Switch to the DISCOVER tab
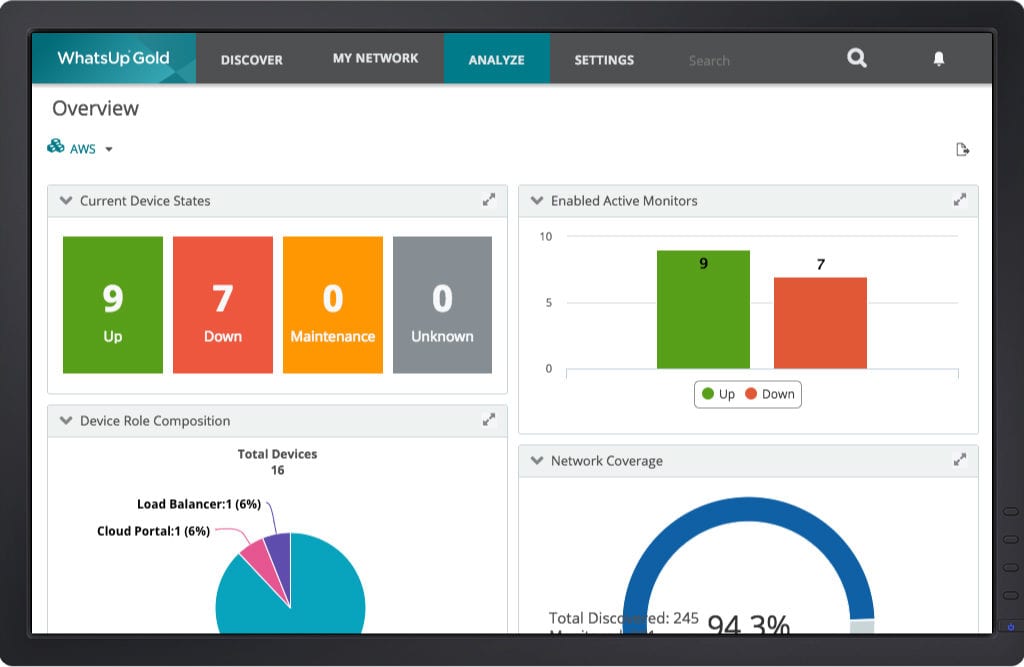Image resolution: width=1024 pixels, height=667 pixels. [251, 59]
